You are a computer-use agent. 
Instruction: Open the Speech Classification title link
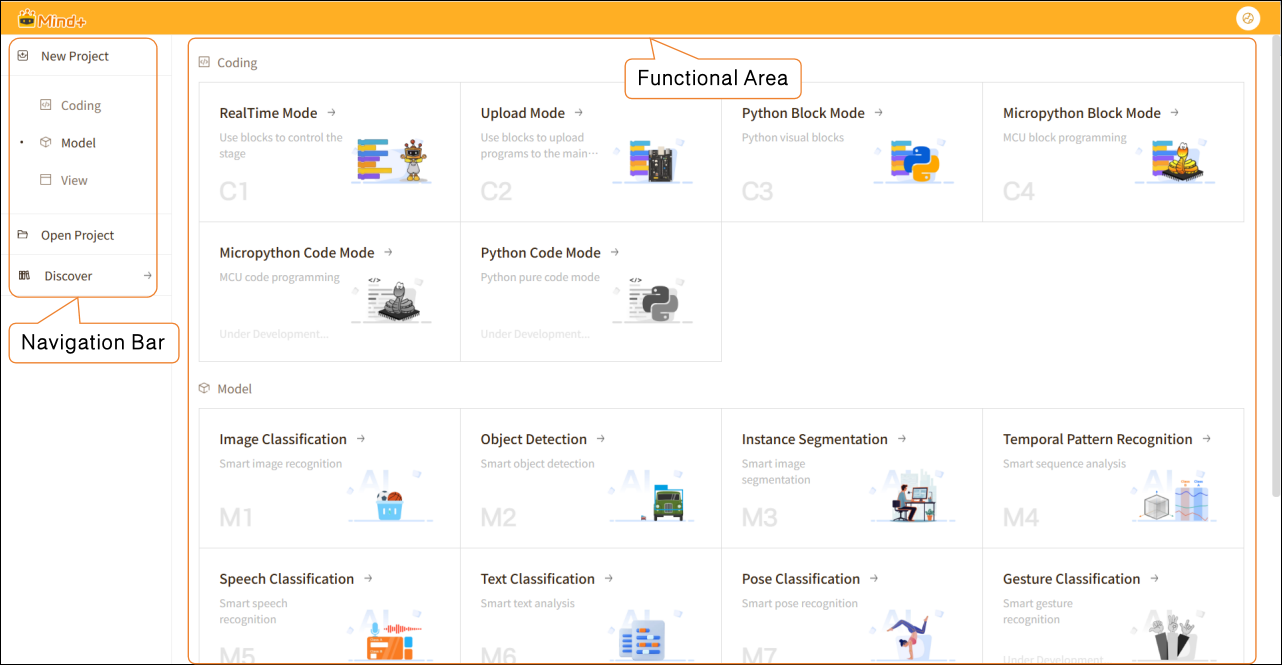point(286,579)
